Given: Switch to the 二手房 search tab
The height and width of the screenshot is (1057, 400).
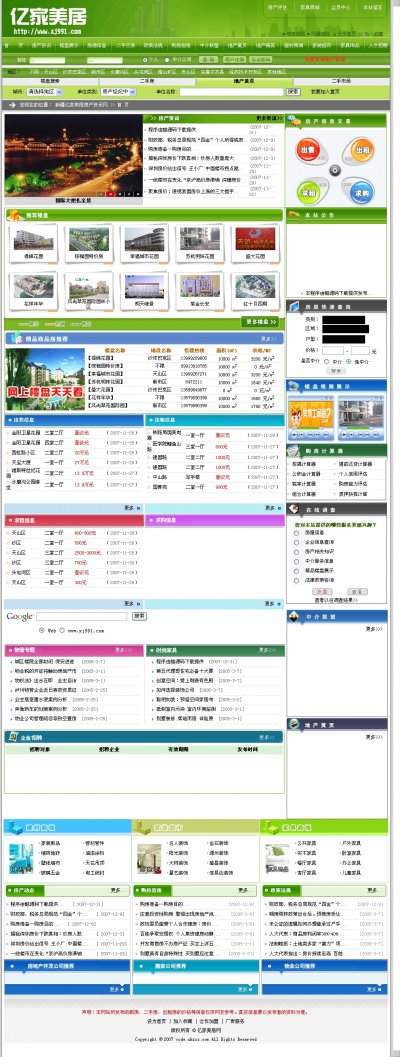Looking at the screenshot, I should (146, 81).
